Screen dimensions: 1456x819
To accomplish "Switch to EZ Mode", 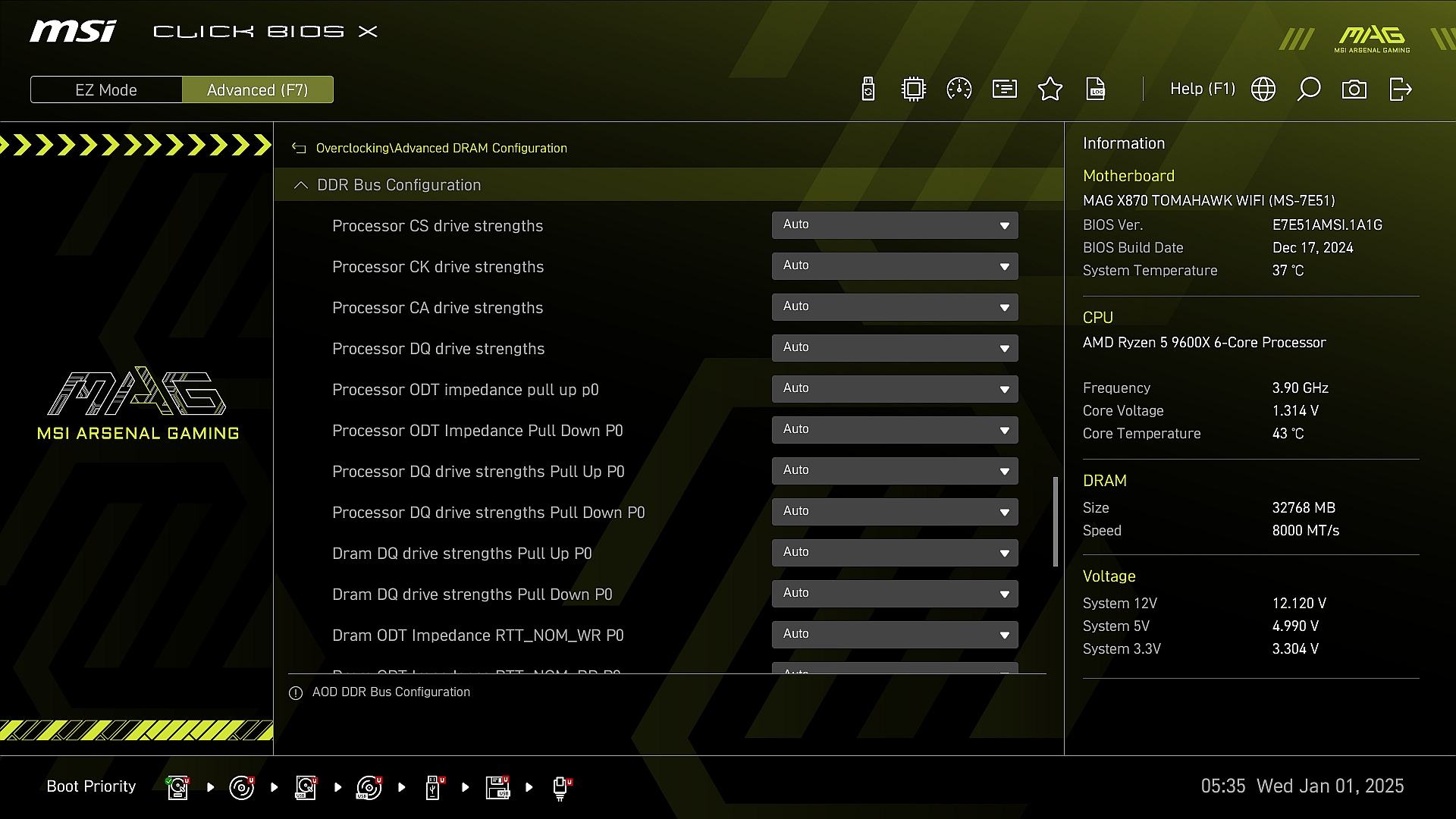I will 106,89.
